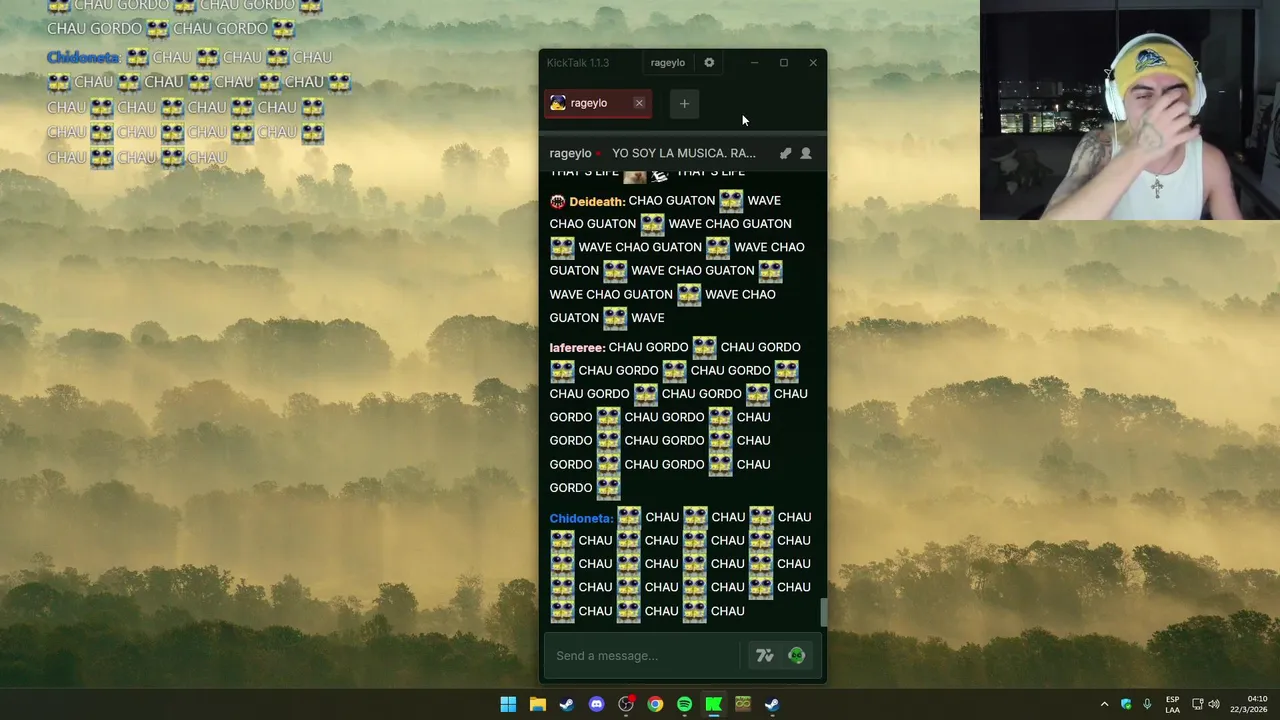Click the rageylo account button in title bar

667,62
